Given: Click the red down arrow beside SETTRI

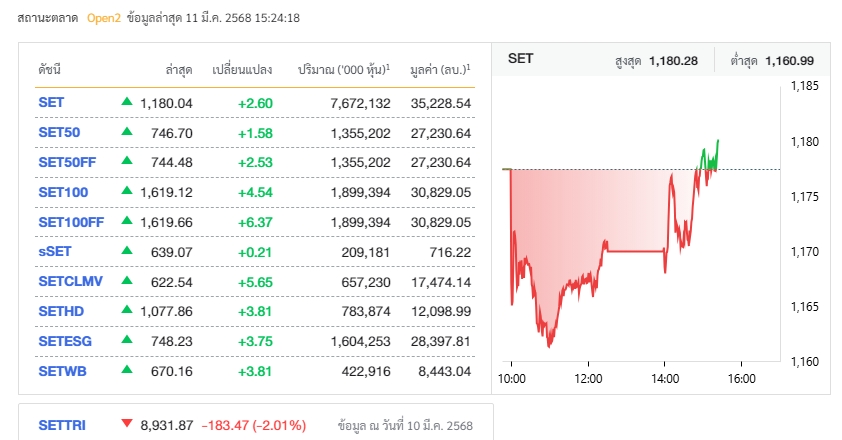Looking at the screenshot, I should tap(126, 424).
